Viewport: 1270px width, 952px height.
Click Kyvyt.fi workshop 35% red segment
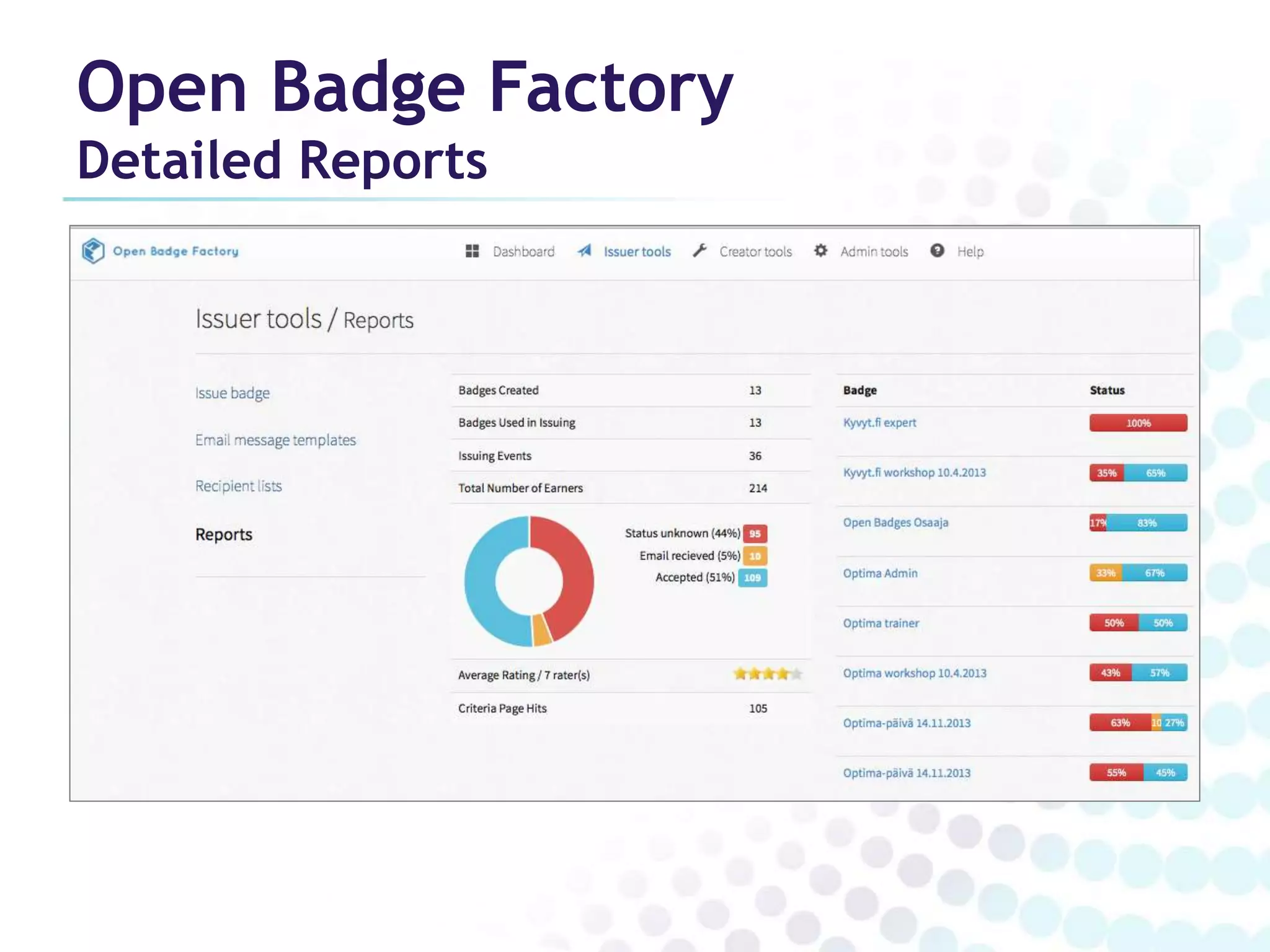1107,473
